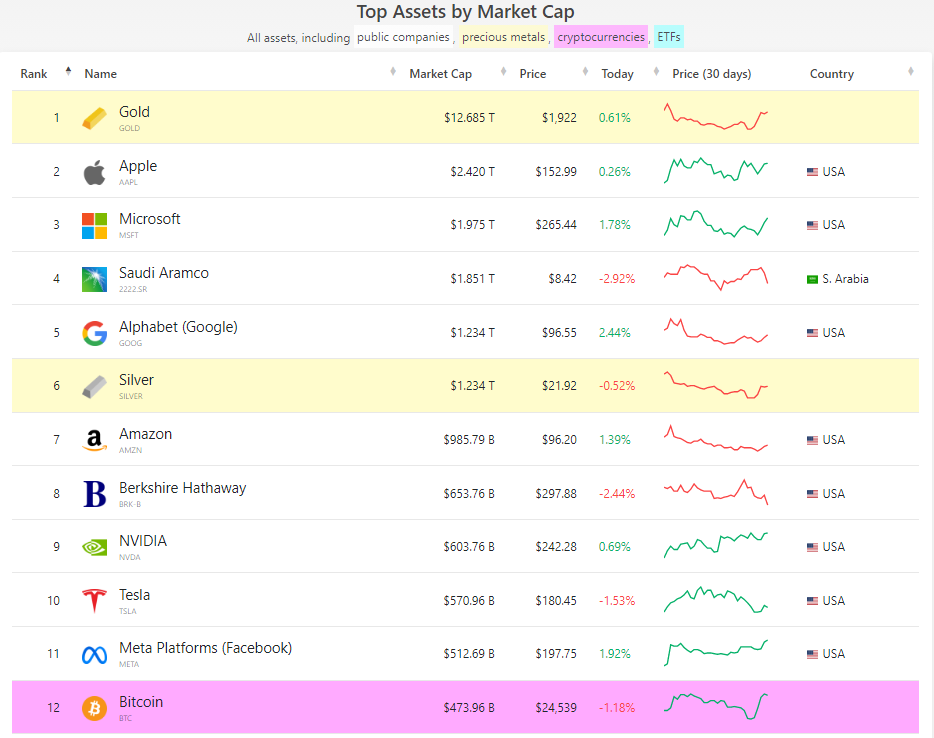View Berkshire Hathaway 30-day price chart
This screenshot has height=738, width=934.
pyautogui.click(x=716, y=492)
